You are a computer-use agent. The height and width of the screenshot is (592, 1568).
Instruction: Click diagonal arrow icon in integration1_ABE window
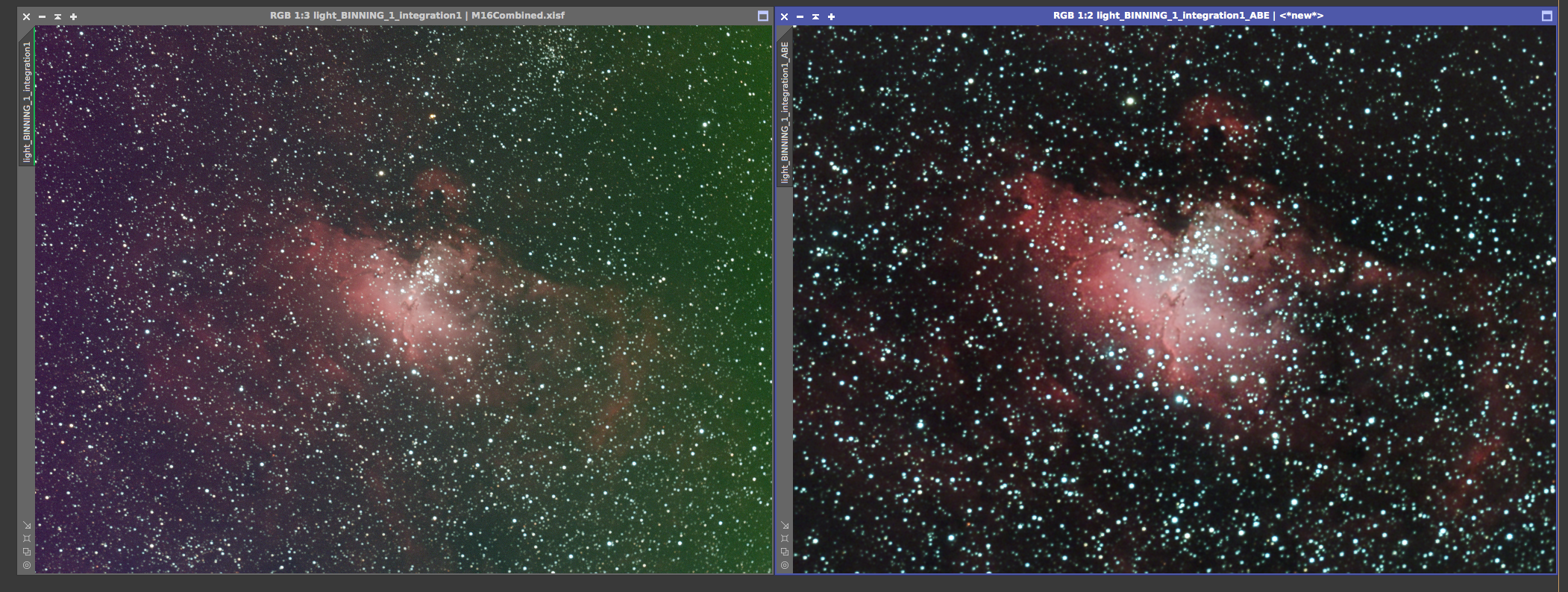point(785,525)
